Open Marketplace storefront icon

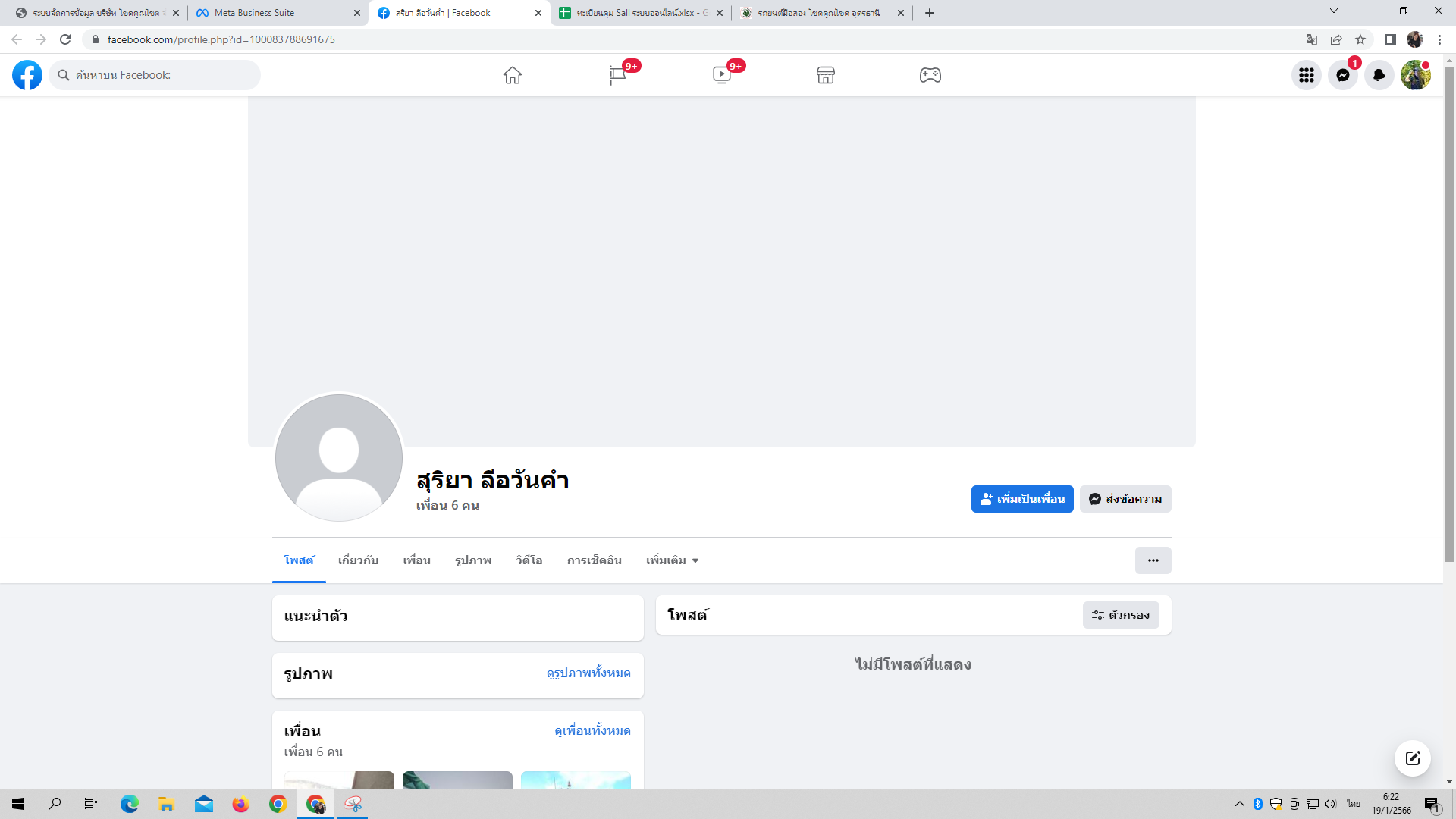826,75
